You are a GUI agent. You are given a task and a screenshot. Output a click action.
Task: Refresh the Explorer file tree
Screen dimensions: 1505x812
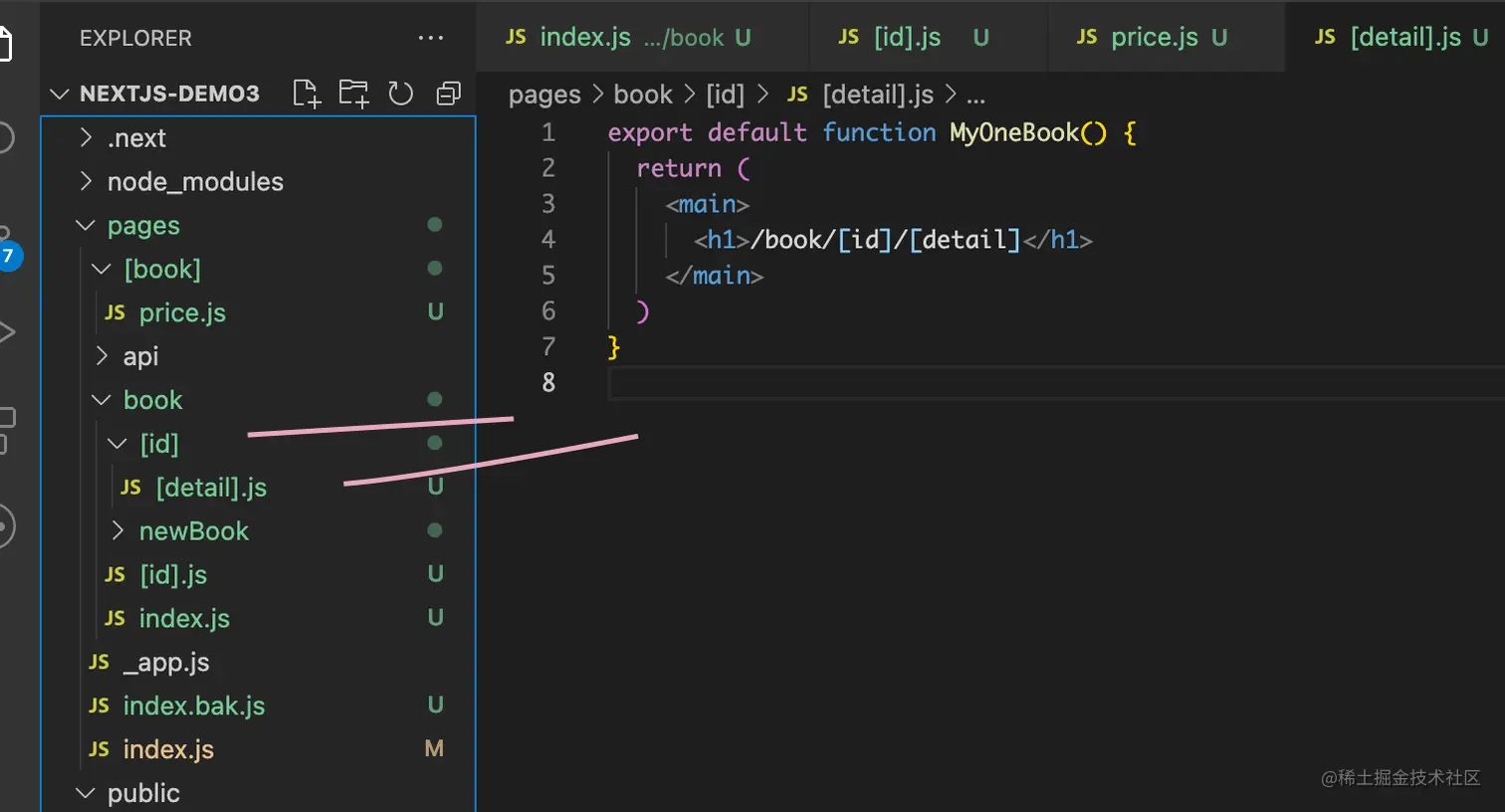(400, 94)
